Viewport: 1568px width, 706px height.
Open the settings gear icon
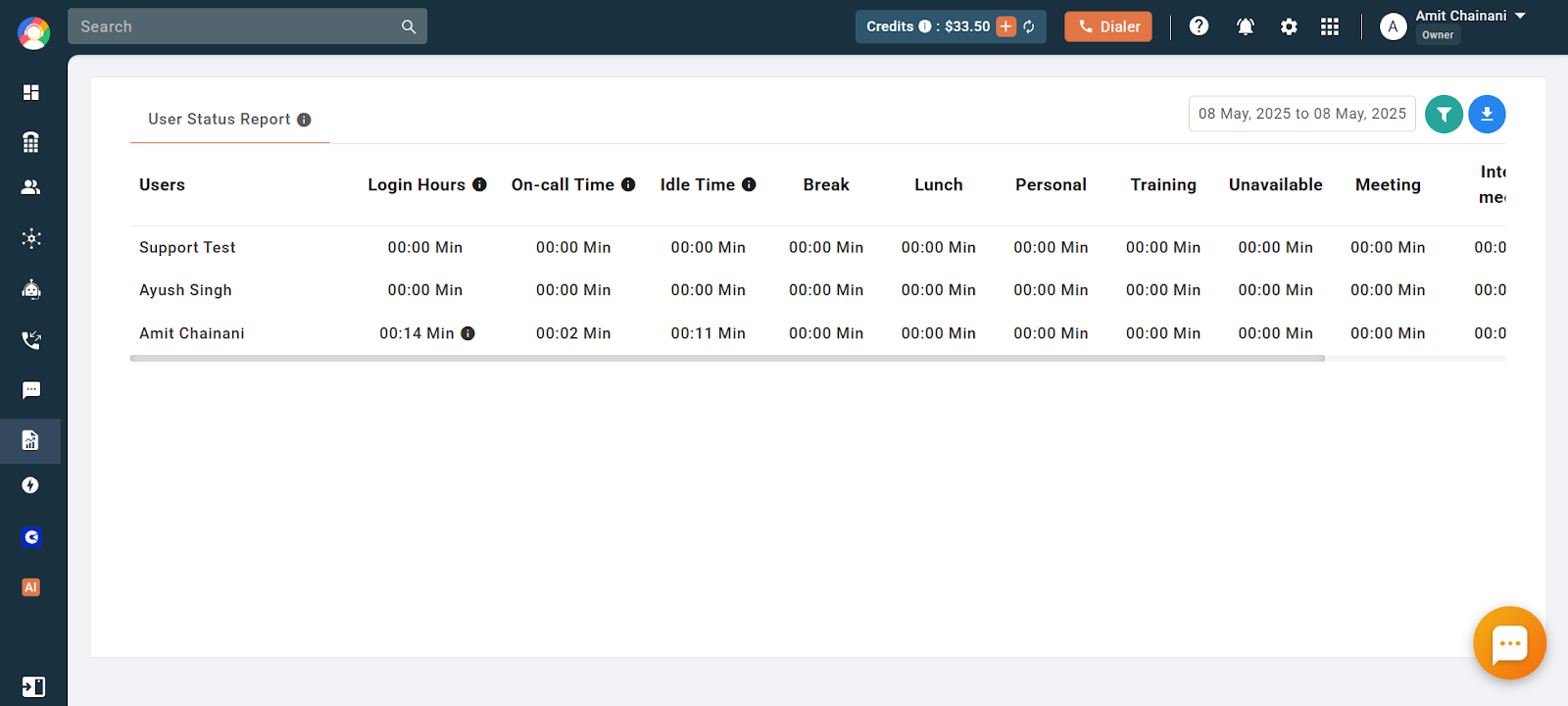point(1289,26)
